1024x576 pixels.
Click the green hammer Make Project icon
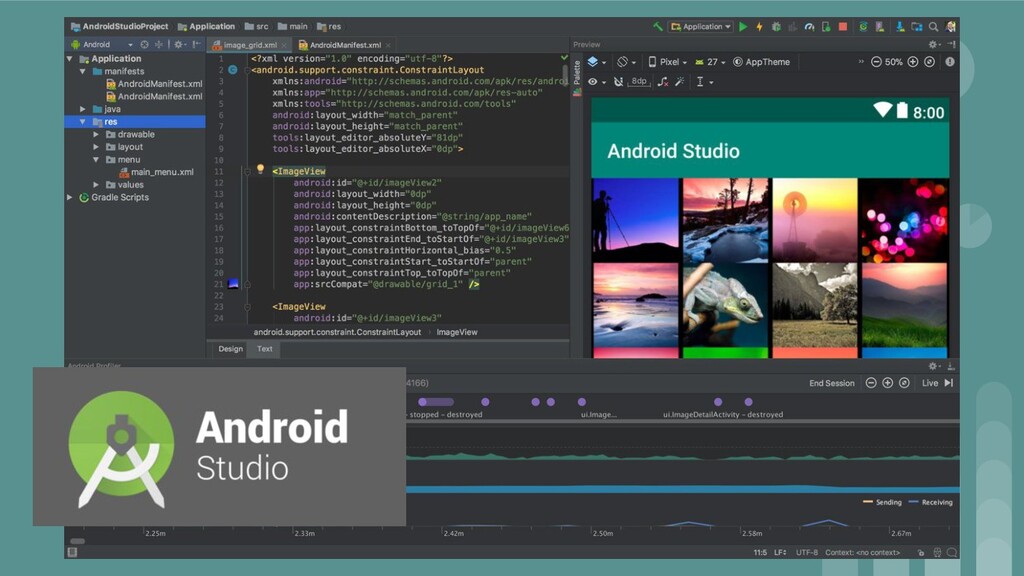coord(658,27)
